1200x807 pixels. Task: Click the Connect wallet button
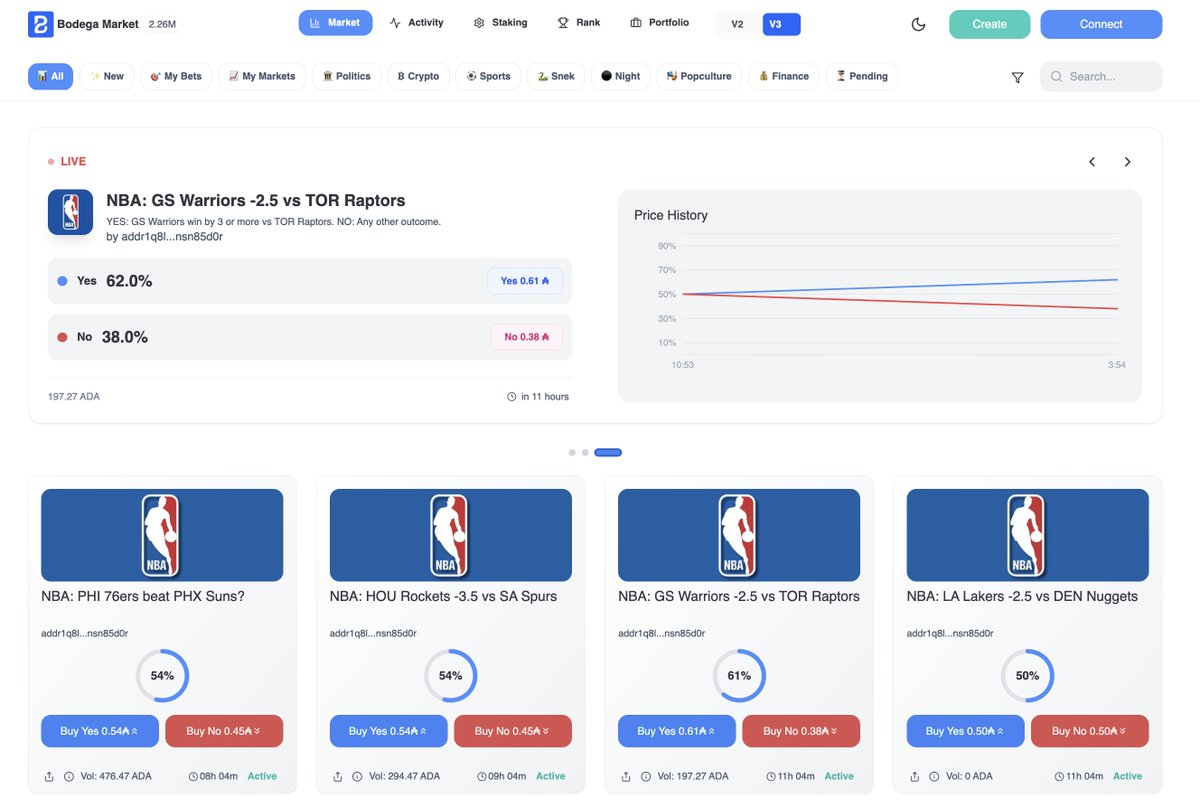(1101, 24)
